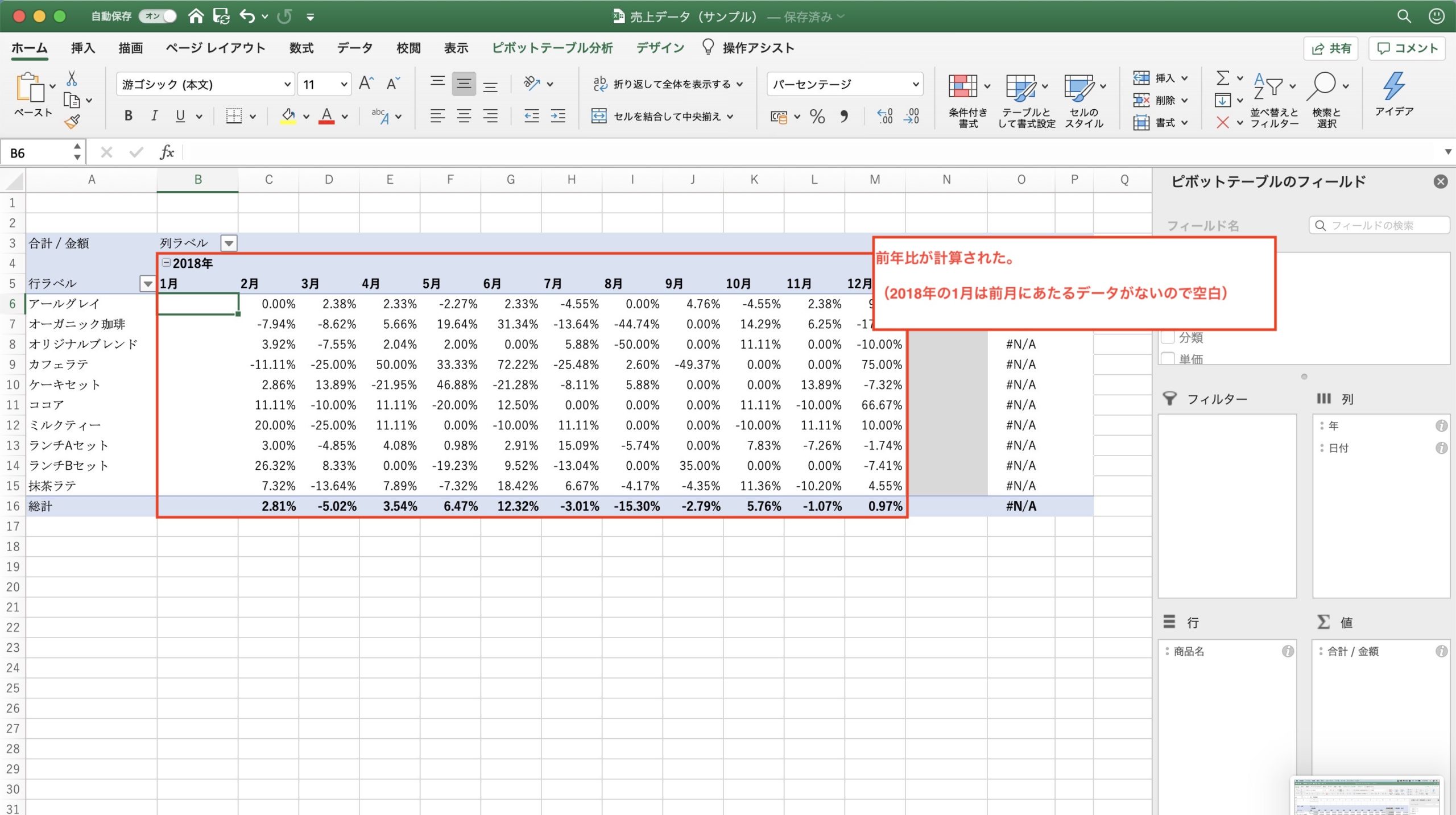Open the number format dropdown
This screenshot has height=815, width=1456.
[912, 83]
